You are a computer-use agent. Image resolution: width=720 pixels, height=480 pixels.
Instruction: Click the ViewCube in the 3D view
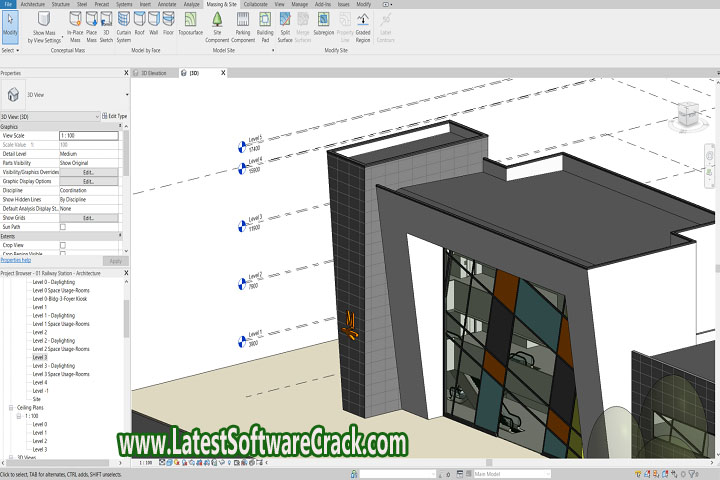[687, 117]
